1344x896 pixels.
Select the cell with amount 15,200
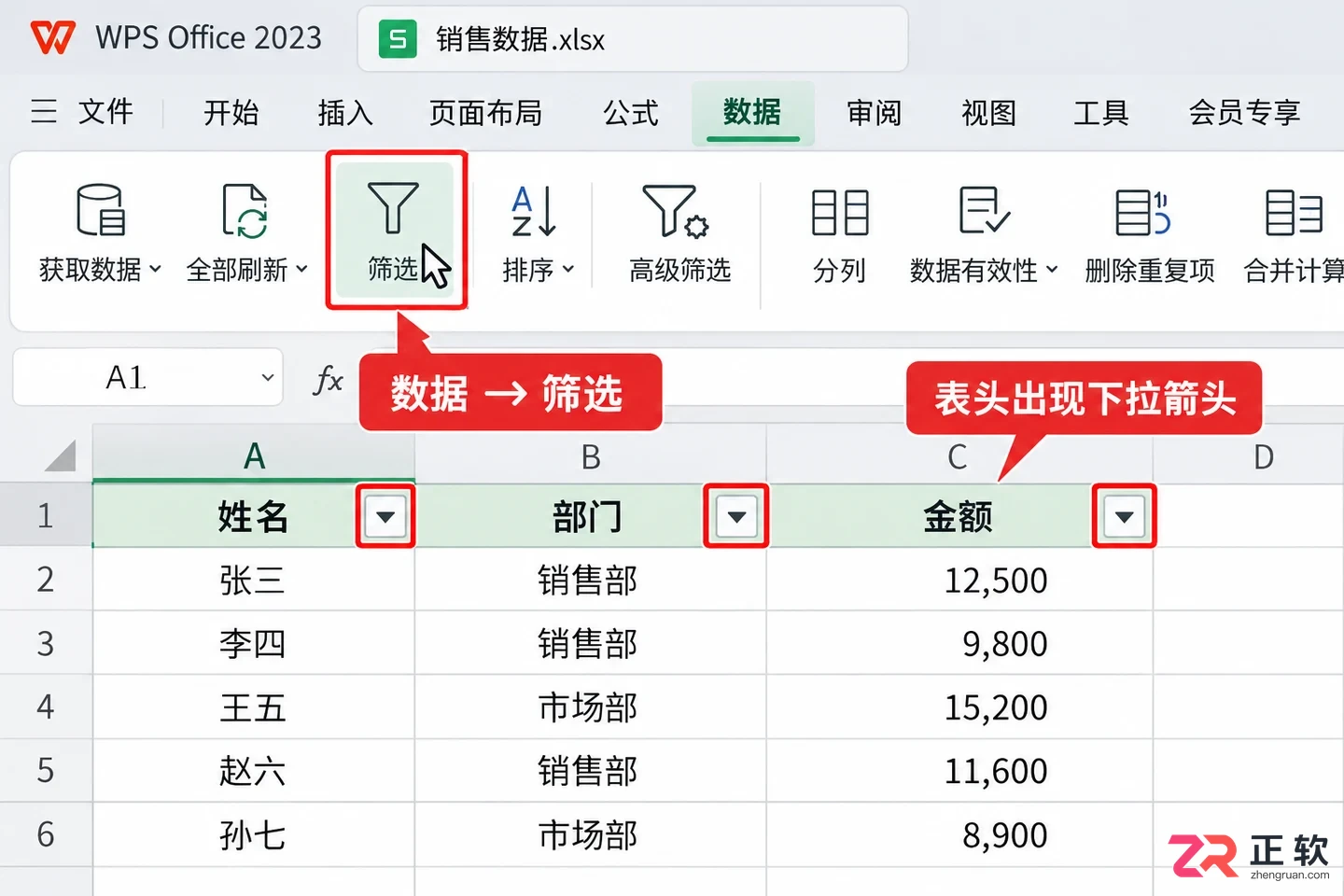(959, 707)
